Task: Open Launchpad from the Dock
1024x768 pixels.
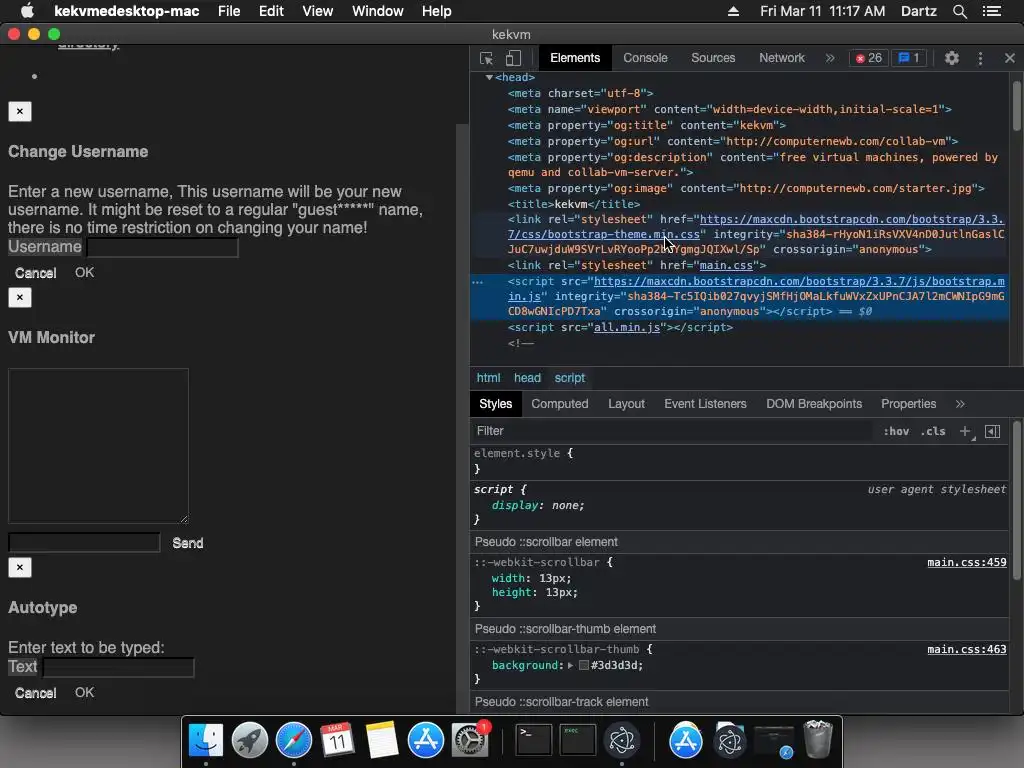Action: click(249, 741)
